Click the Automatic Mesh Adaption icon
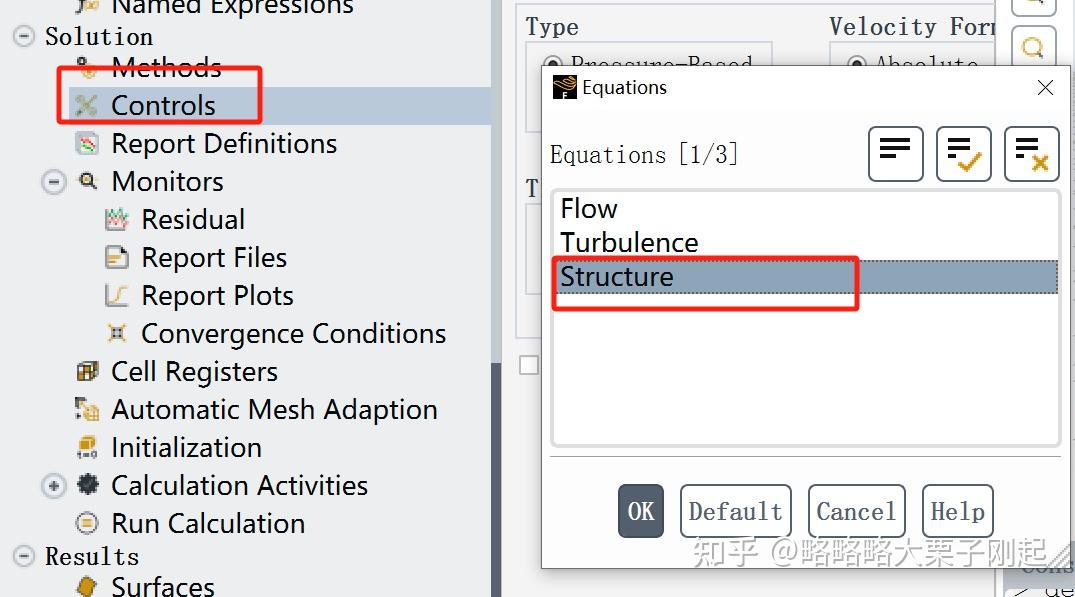The width and height of the screenshot is (1075, 597). (87, 410)
